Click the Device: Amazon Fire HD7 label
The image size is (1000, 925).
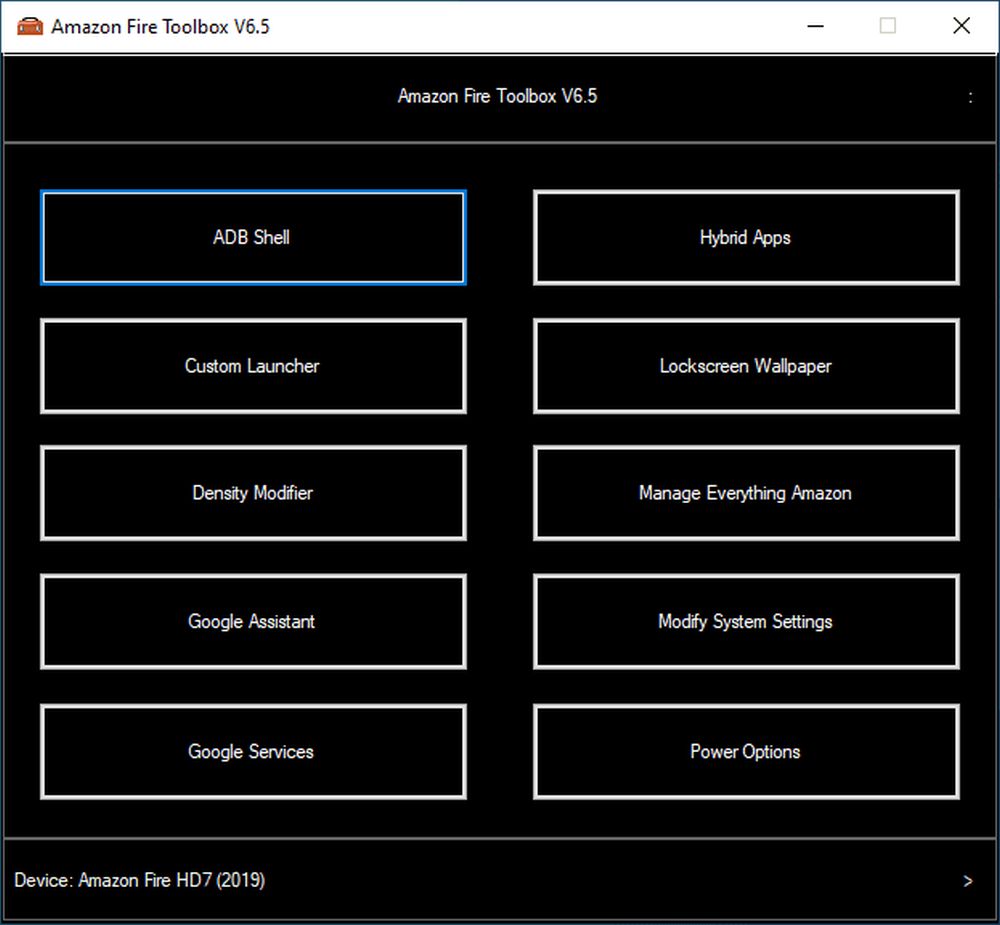click(140, 881)
